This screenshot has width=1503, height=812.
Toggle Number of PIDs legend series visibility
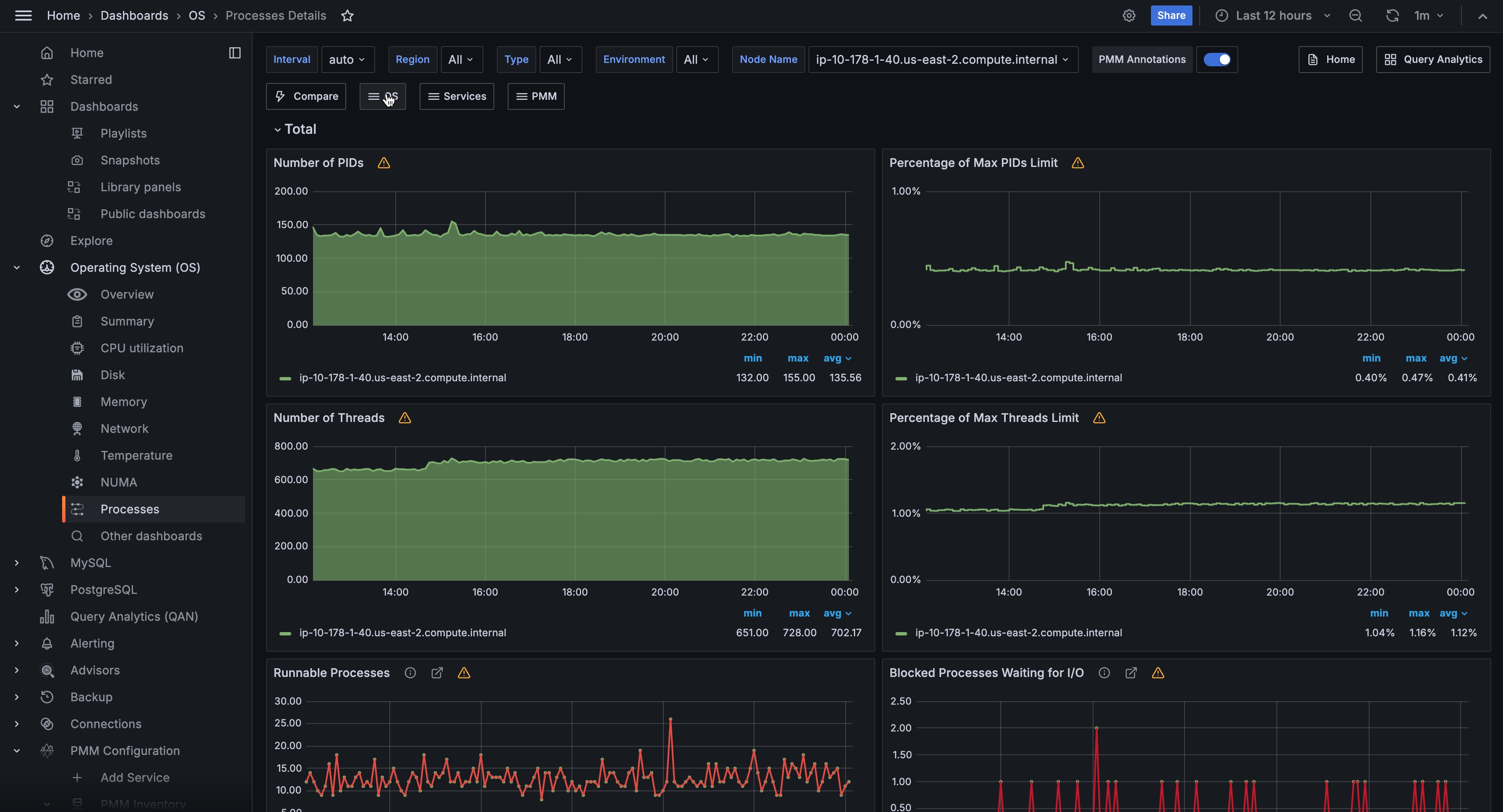(x=402, y=377)
